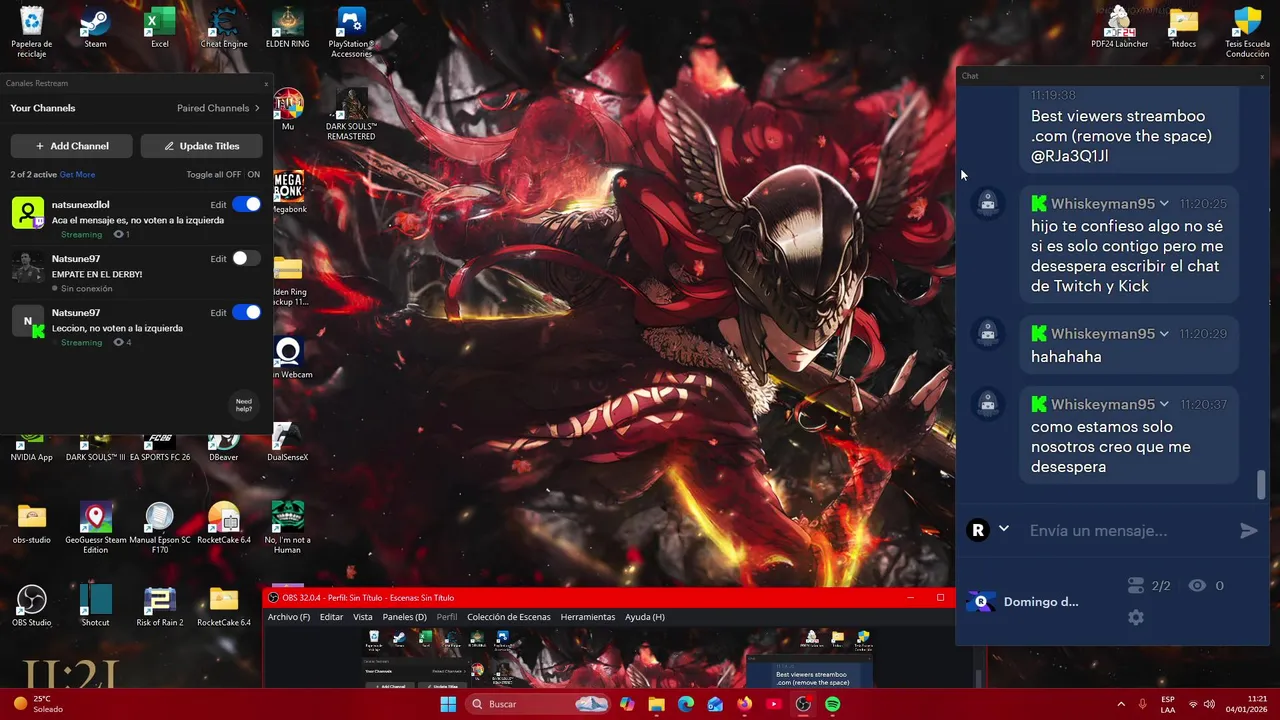This screenshot has width=1280, height=720.
Task: Open dropdown next to Whiskeyman95 at 11:20:37
Action: tap(1164, 404)
